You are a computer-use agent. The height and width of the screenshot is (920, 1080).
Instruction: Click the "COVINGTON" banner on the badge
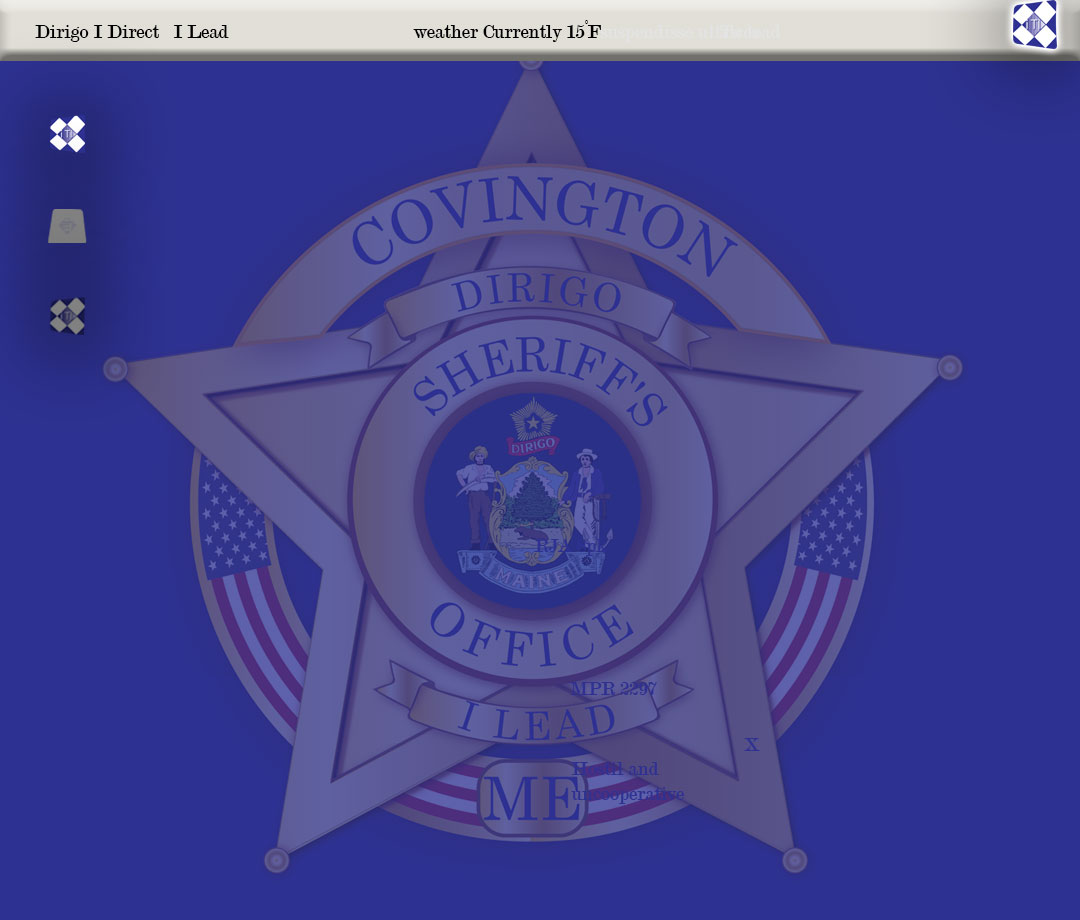pyautogui.click(x=542, y=232)
